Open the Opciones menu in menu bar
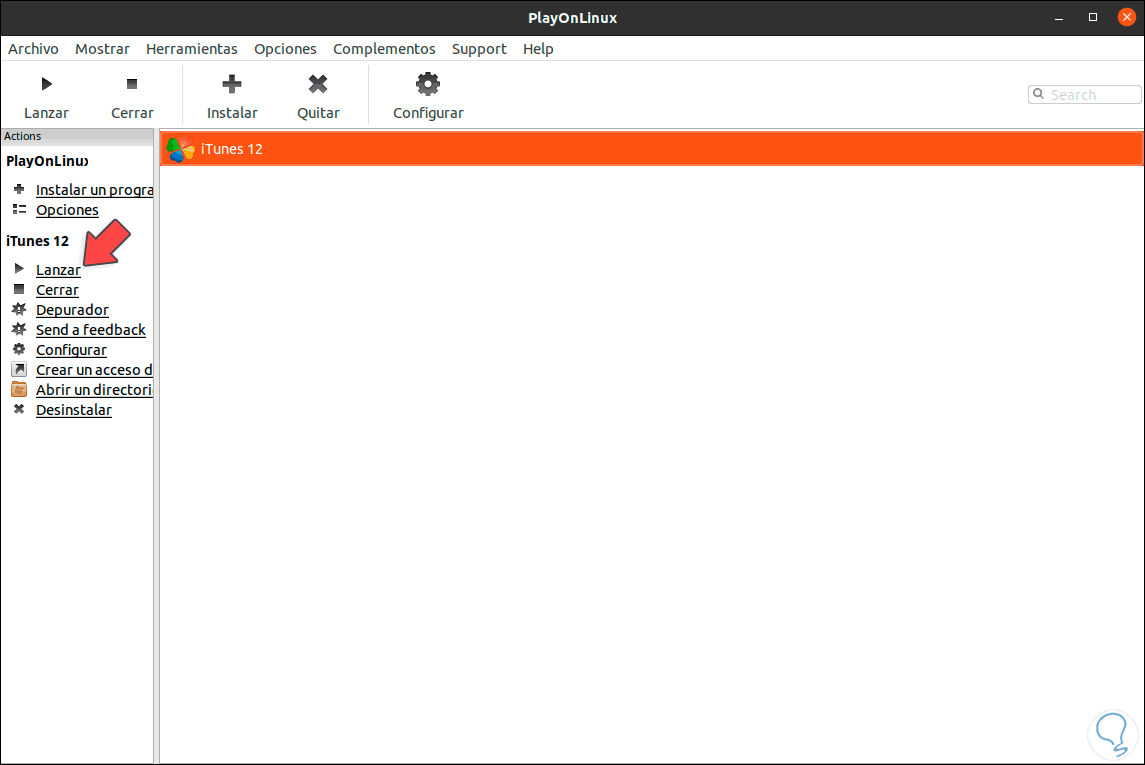This screenshot has height=765, width=1145. tap(286, 49)
